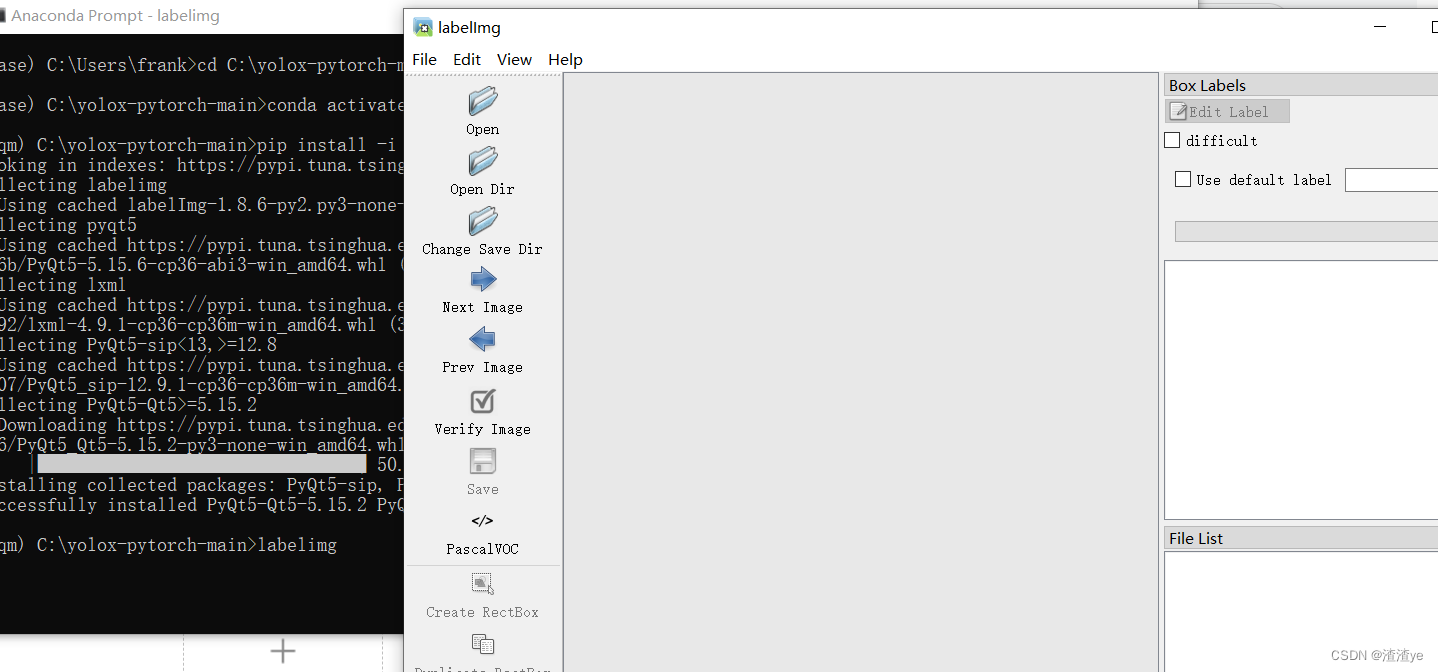This screenshot has width=1438, height=672.
Task: Click the Edit Label button
Action: pos(1228,112)
